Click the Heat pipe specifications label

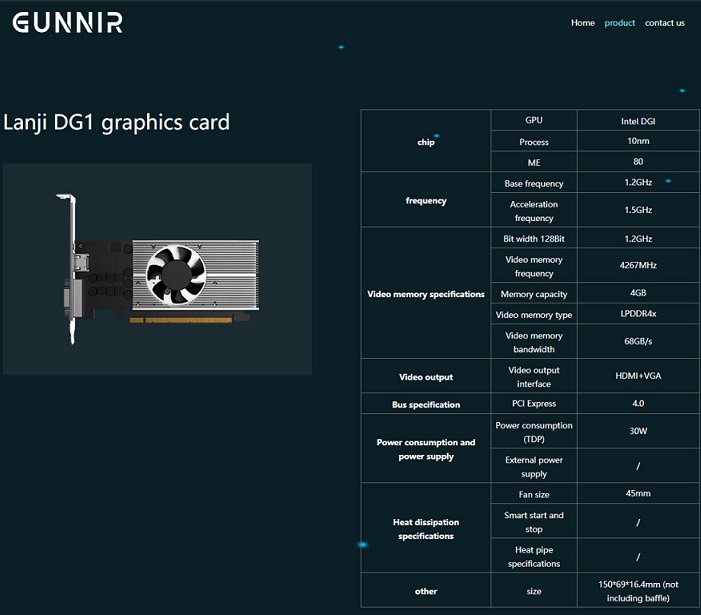pos(534,556)
